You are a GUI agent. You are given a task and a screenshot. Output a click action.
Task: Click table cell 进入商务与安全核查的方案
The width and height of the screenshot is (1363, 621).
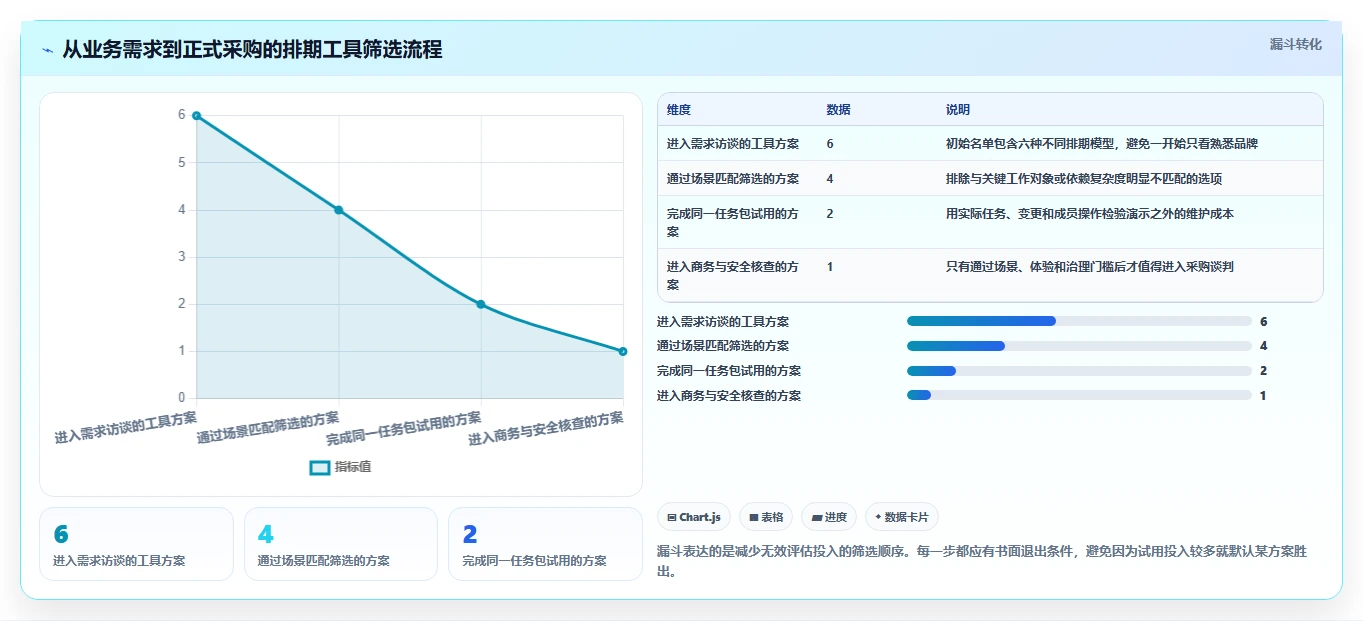point(733,275)
